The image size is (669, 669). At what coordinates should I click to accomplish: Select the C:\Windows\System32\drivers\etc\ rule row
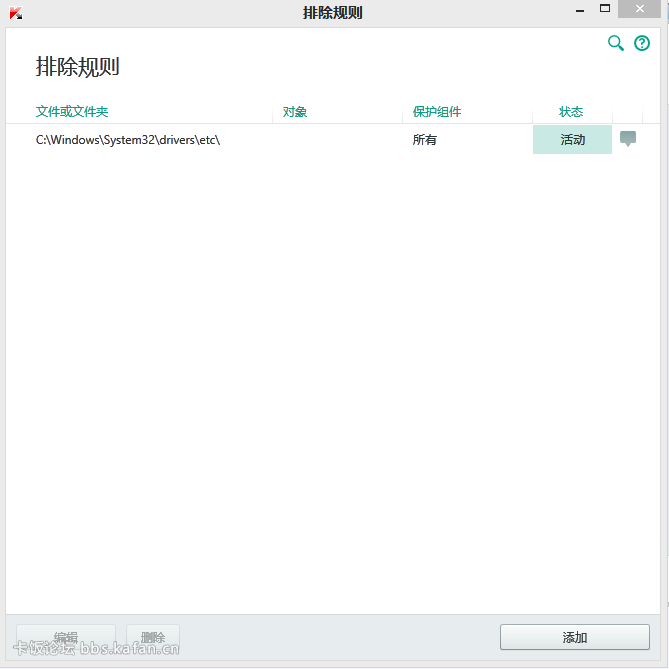tap(333, 140)
